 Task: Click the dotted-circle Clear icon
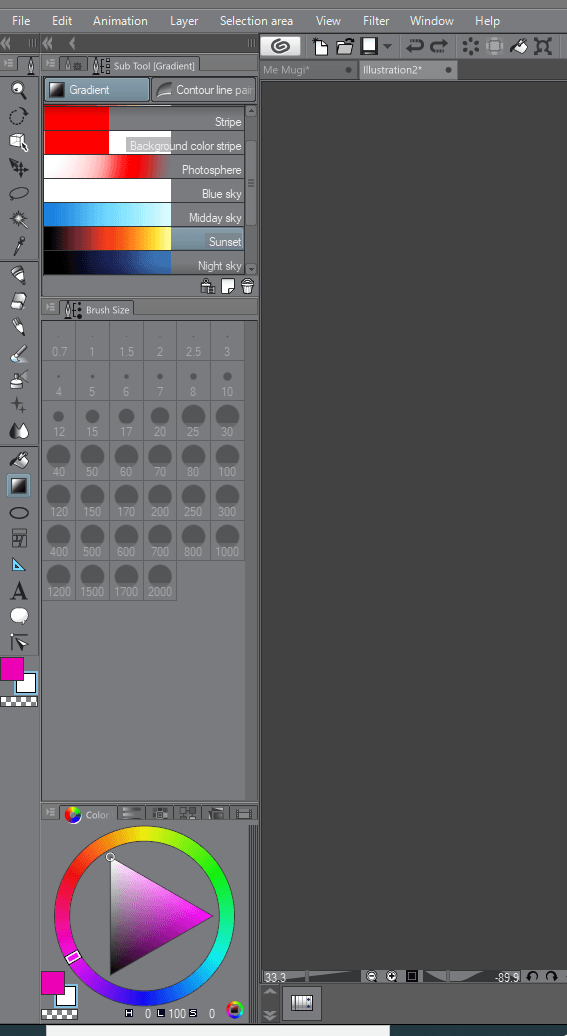coord(471,46)
